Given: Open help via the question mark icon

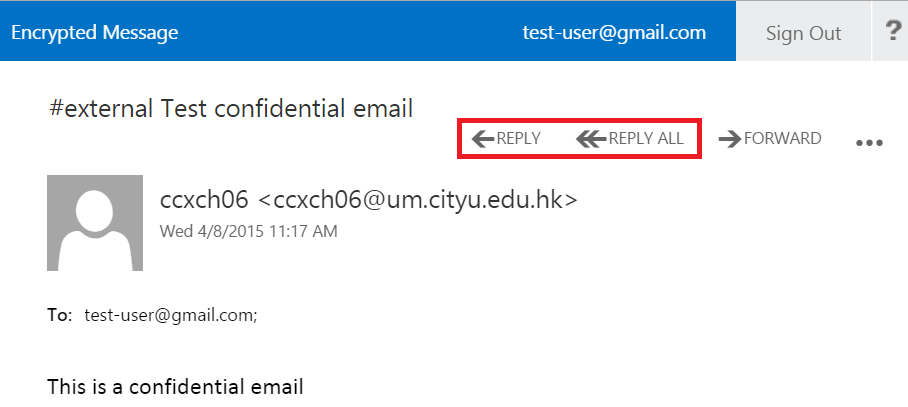Looking at the screenshot, I should (893, 32).
